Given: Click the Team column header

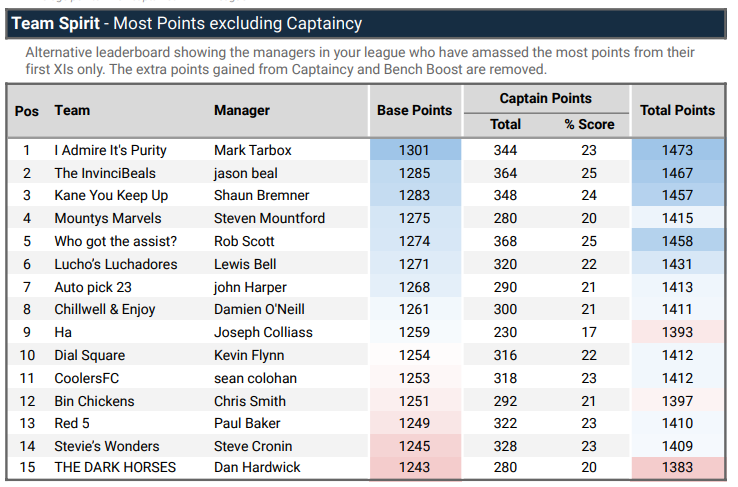Looking at the screenshot, I should (72, 110).
